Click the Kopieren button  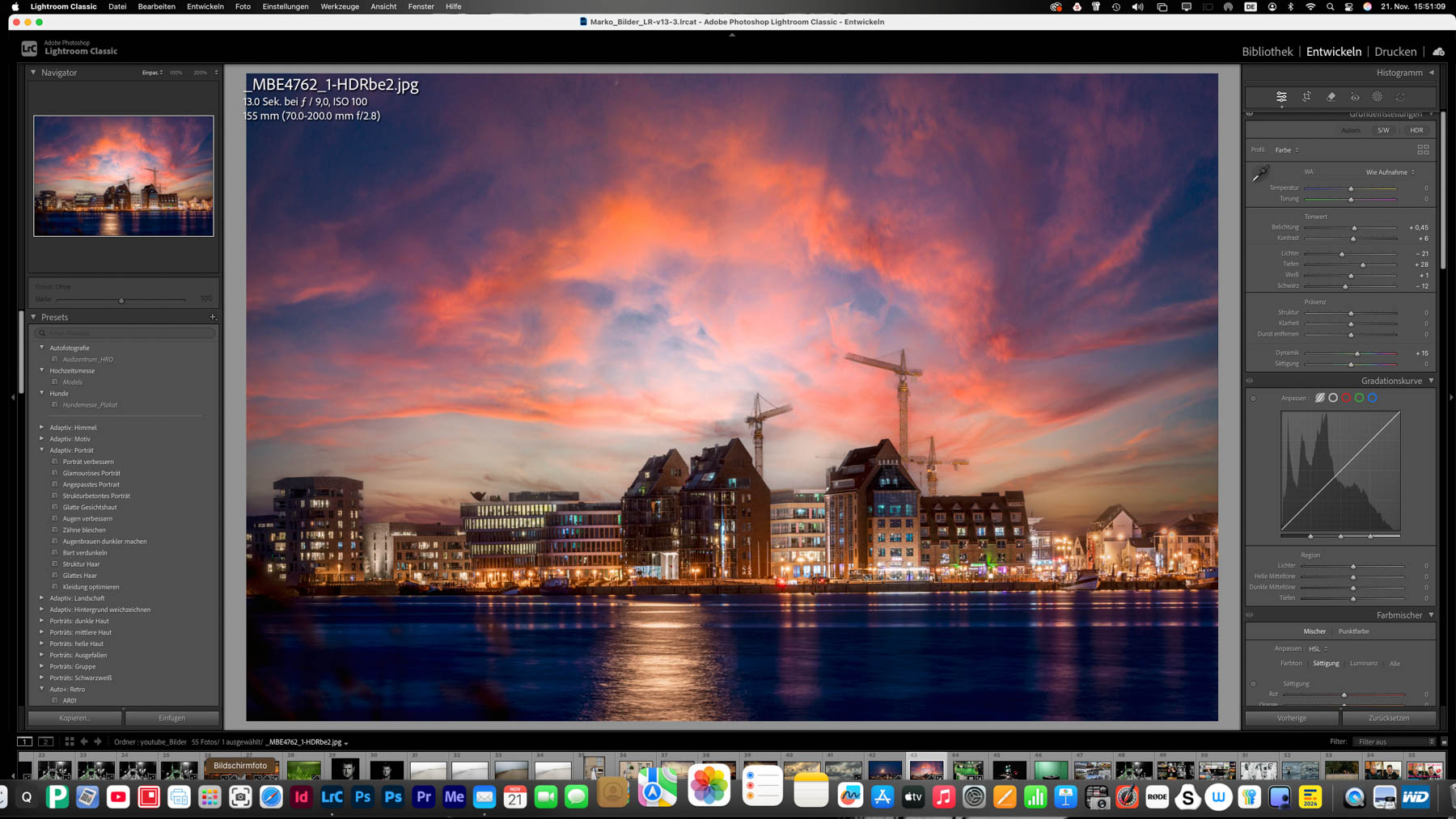pyautogui.click(x=74, y=718)
